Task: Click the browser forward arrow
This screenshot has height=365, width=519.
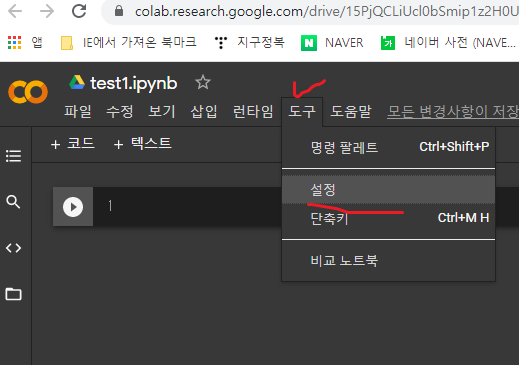Action: click(x=47, y=11)
